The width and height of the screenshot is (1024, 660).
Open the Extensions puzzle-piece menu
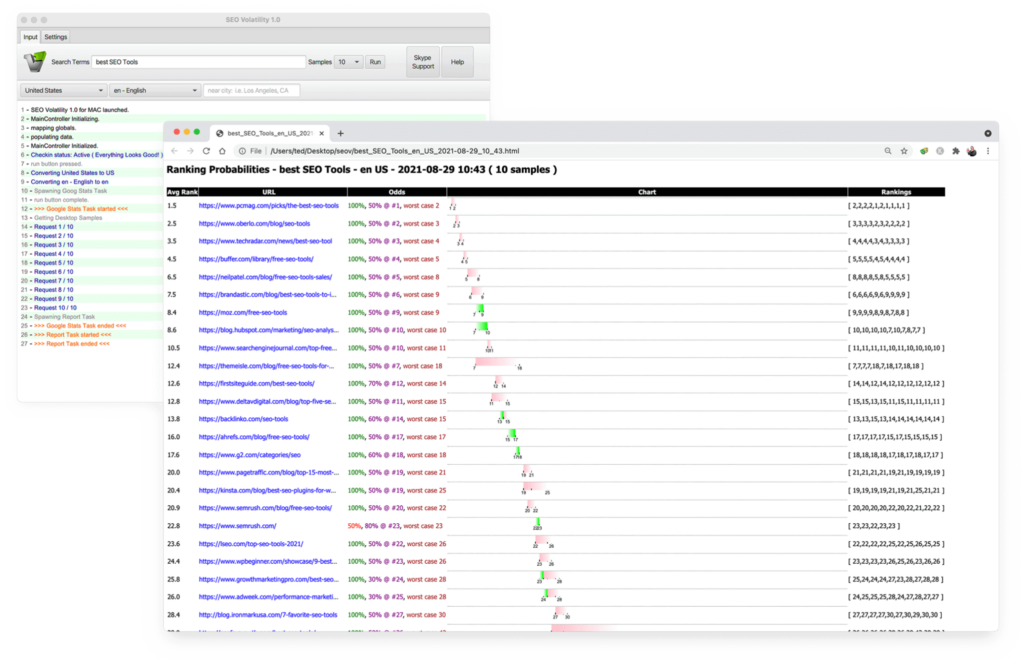[955, 151]
